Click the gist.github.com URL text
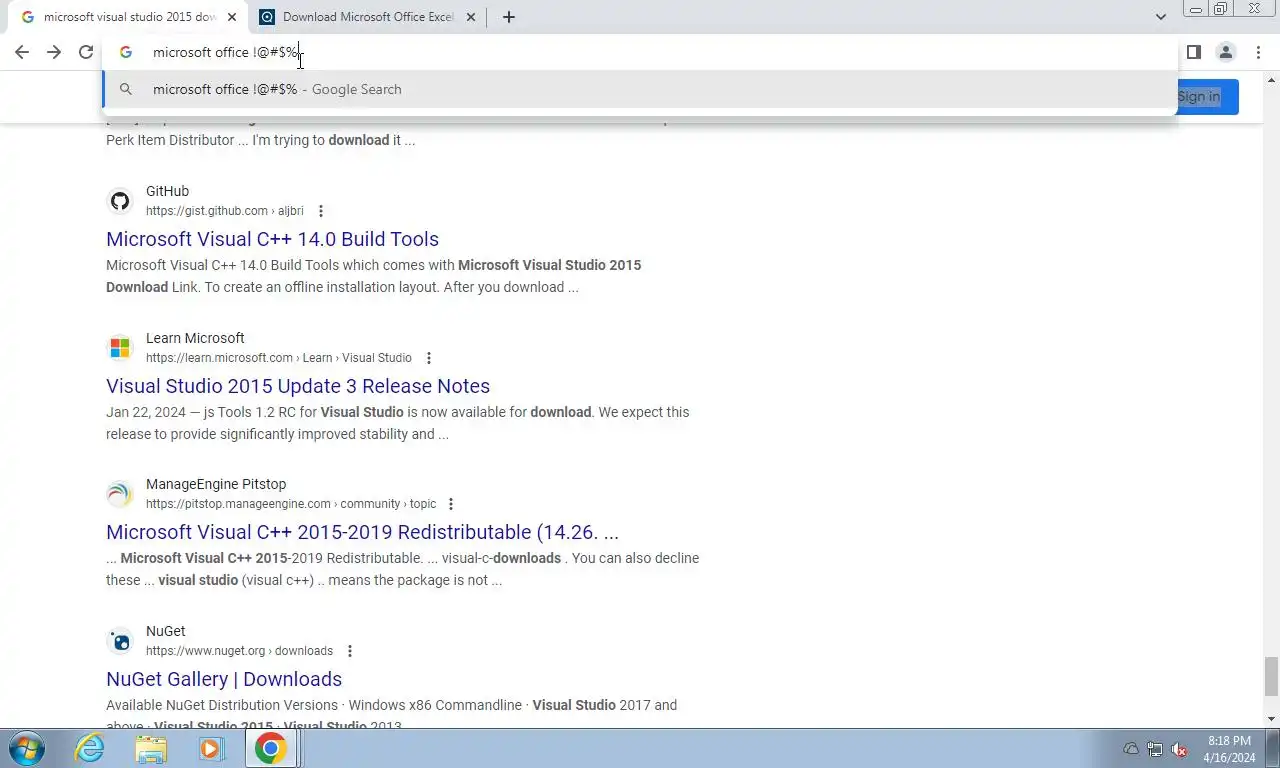This screenshot has height=768, width=1280. (x=224, y=211)
